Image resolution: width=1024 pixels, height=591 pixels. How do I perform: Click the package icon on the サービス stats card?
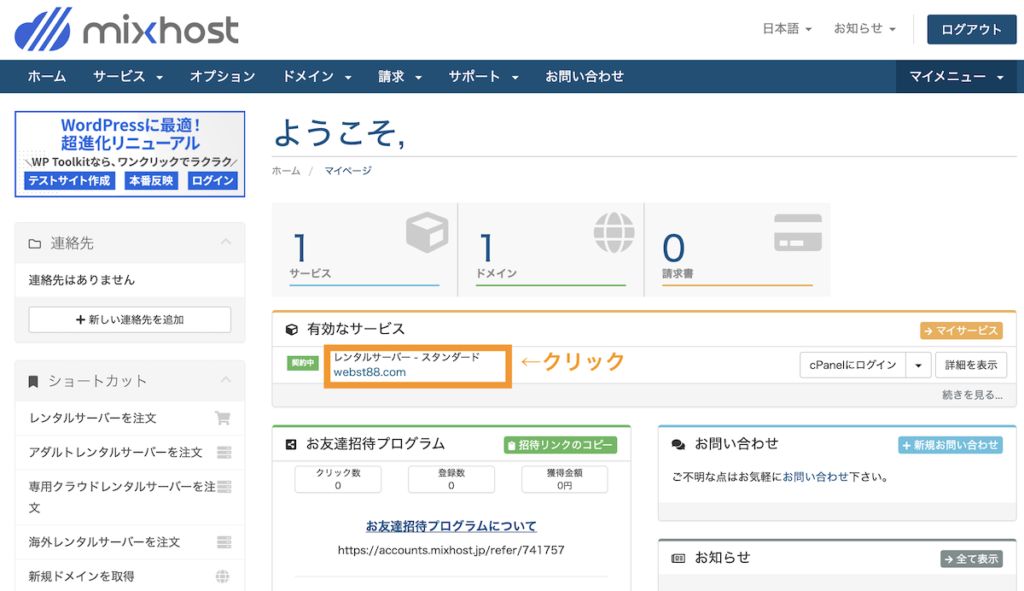click(428, 232)
